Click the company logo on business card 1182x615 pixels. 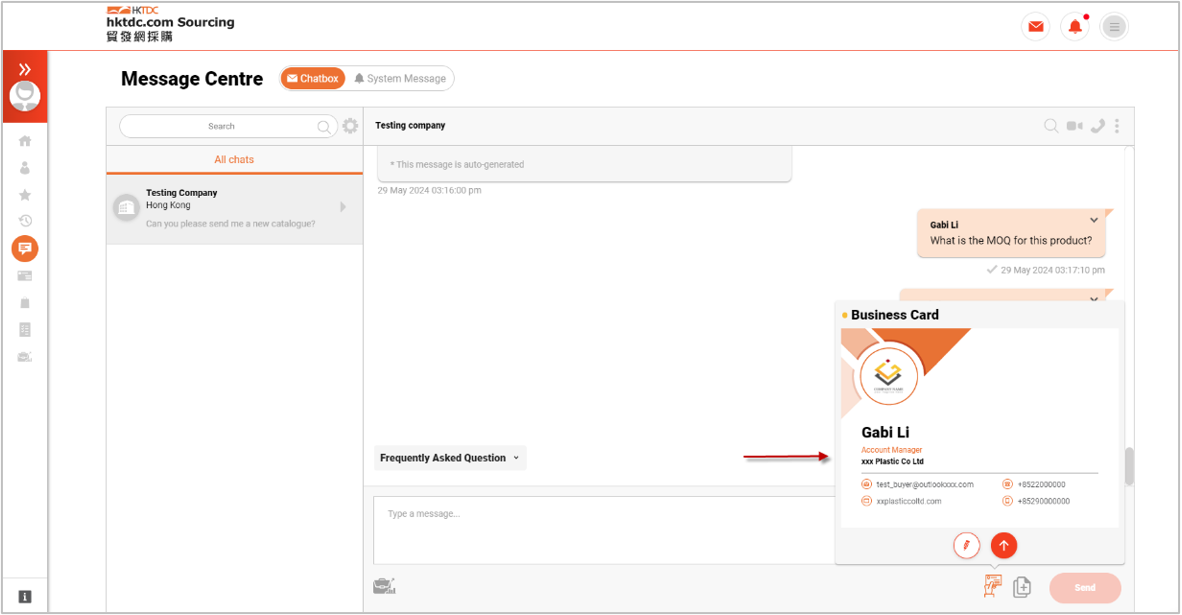pos(889,375)
